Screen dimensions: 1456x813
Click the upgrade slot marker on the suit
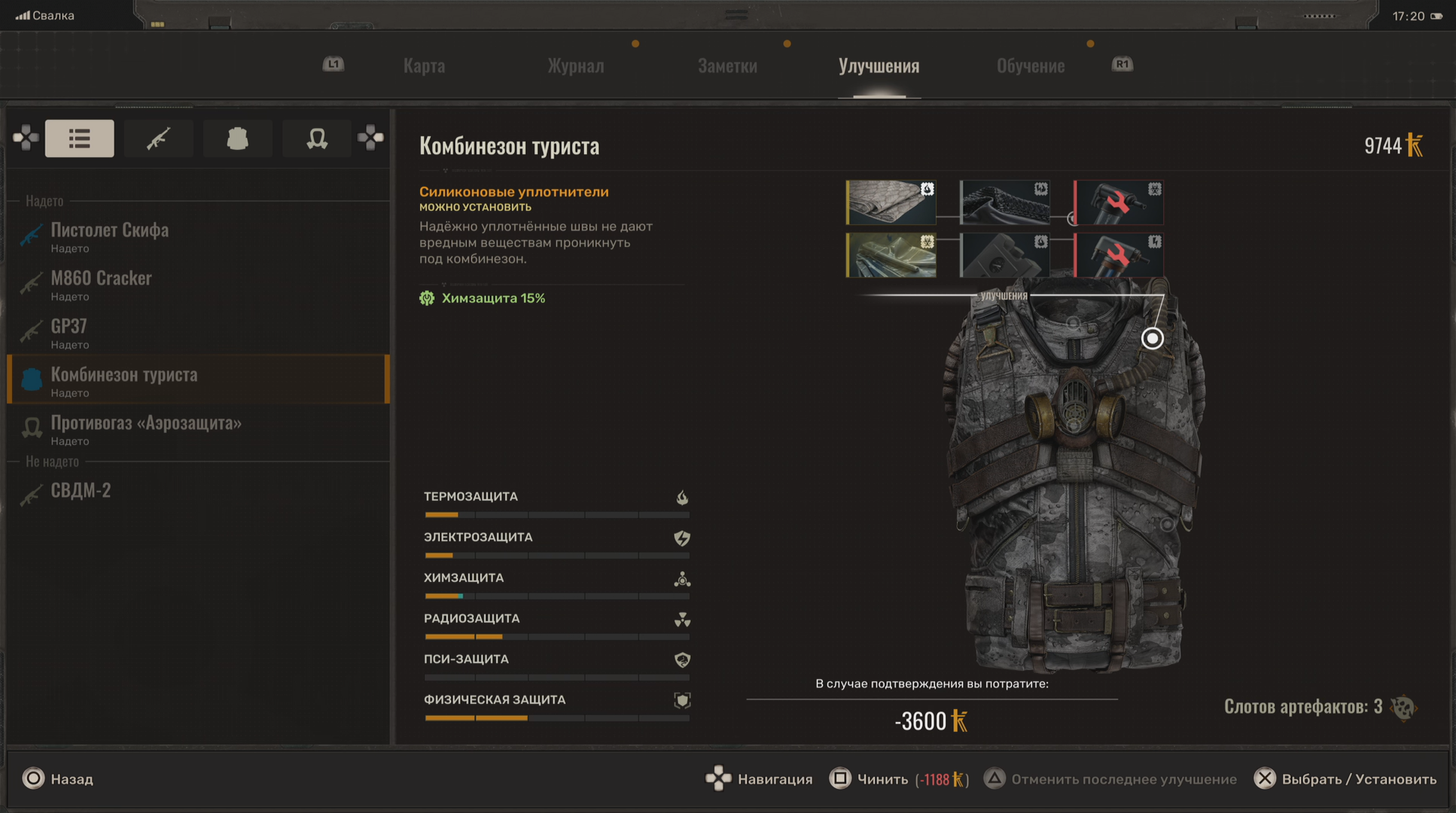click(1152, 339)
